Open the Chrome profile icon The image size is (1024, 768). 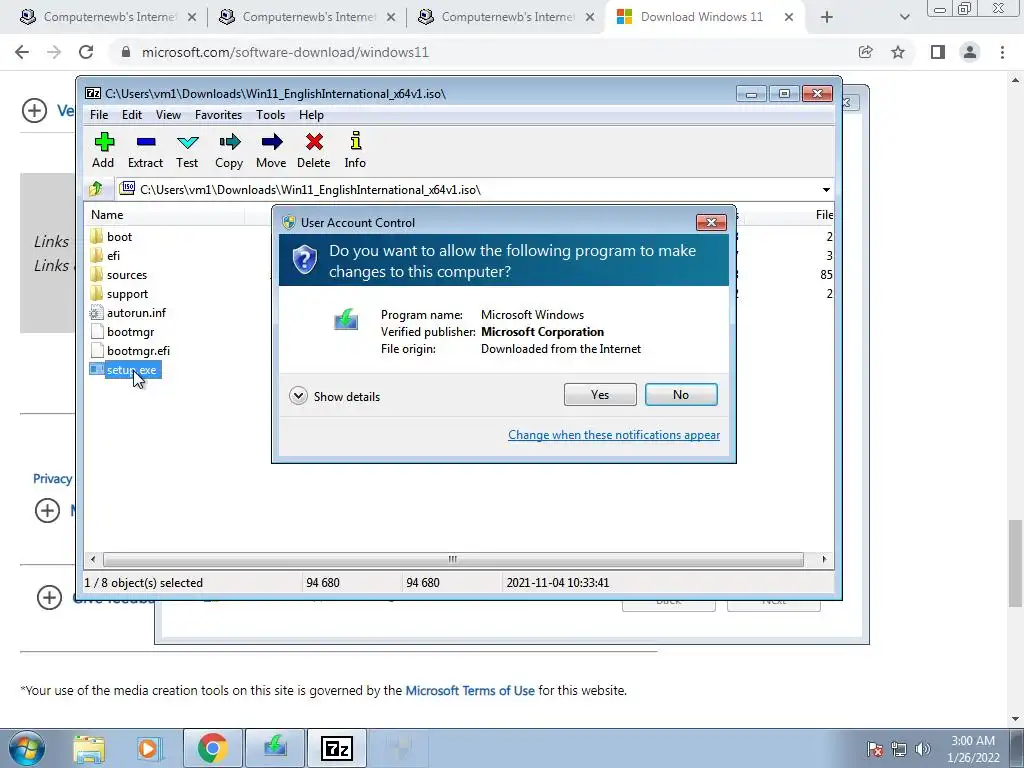[x=970, y=52]
